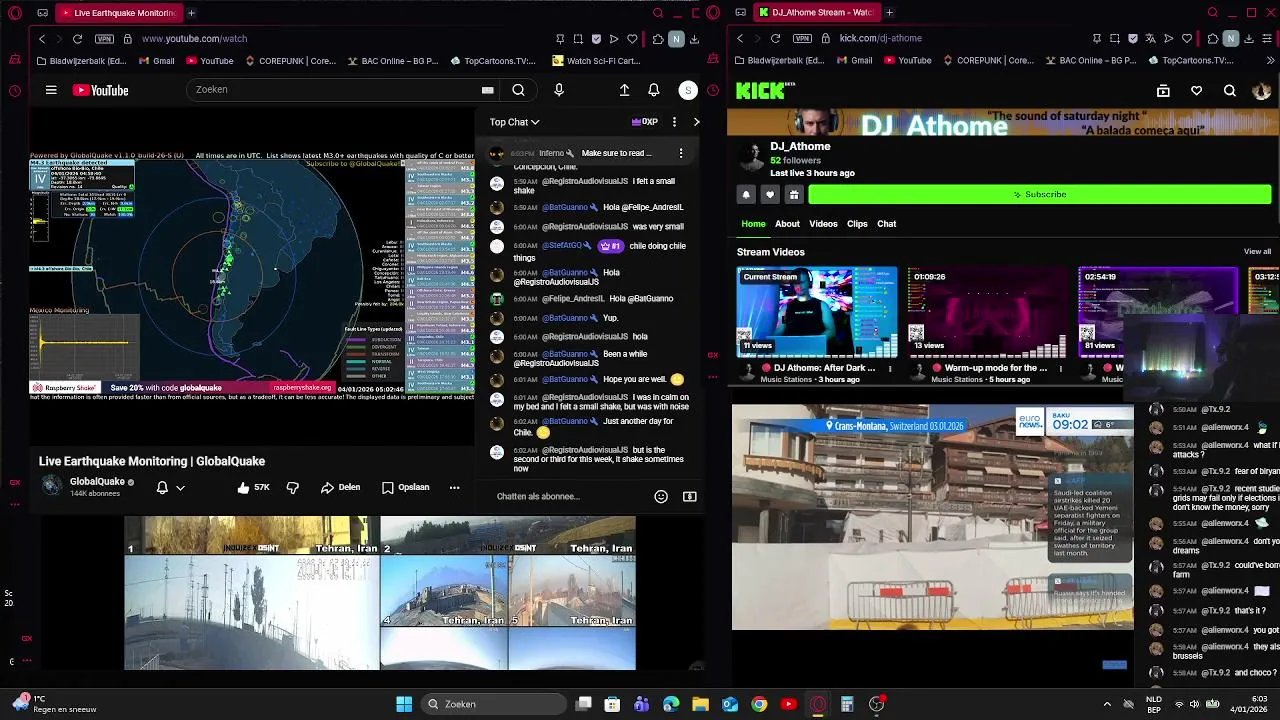
Task: Open live chat three-dot options menu
Action: coord(674,122)
